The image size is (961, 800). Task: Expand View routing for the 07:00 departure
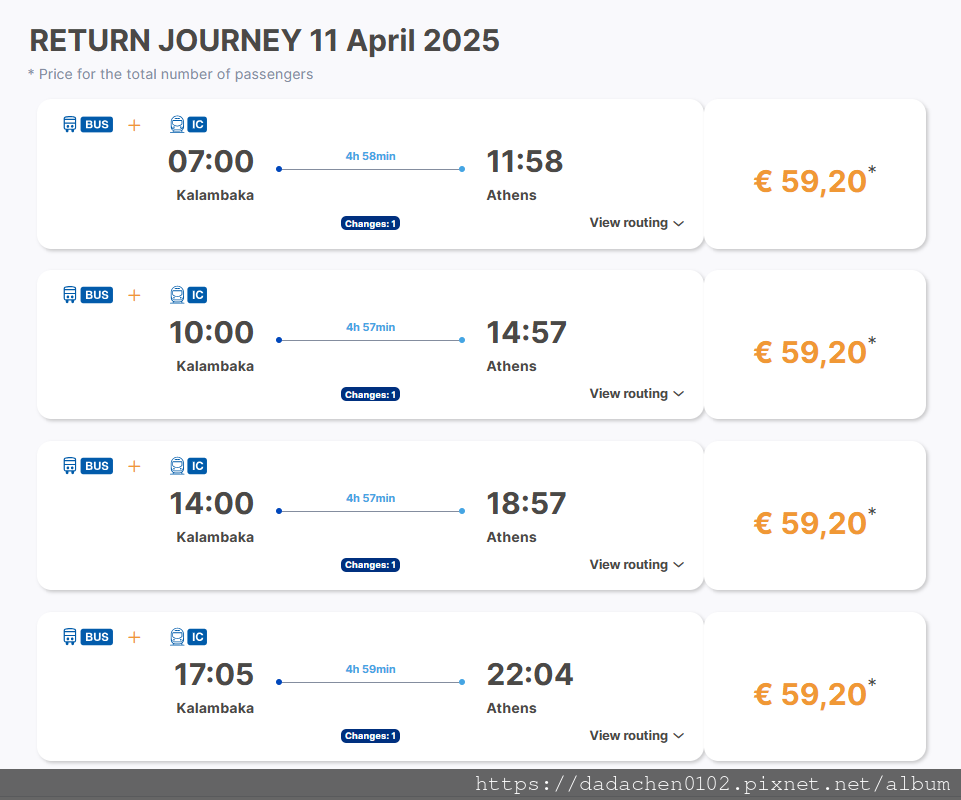(x=636, y=223)
